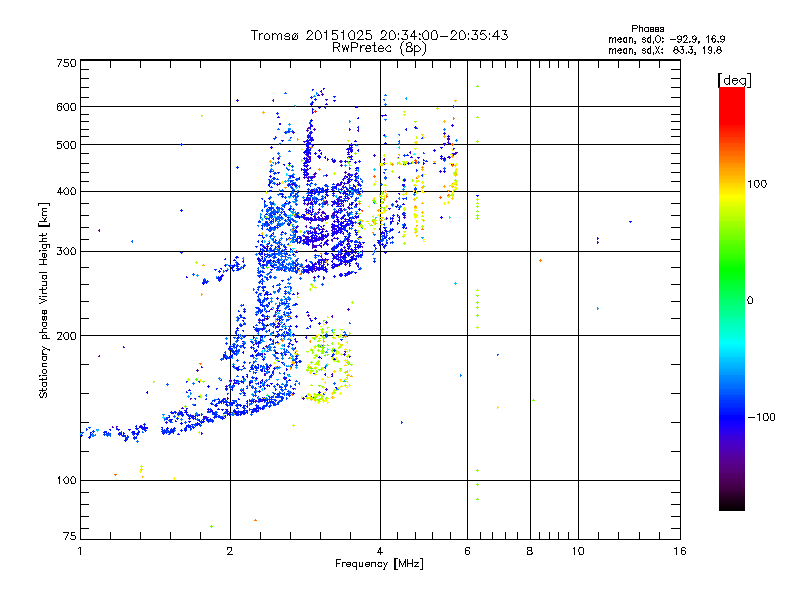
Task: Click the phase colorbar gradient
Action: [732, 298]
